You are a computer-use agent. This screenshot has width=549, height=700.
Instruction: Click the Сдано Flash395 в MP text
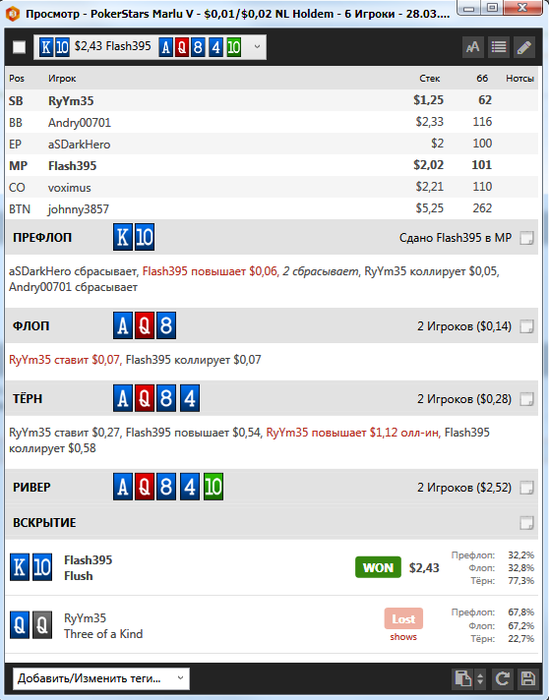click(x=455, y=238)
